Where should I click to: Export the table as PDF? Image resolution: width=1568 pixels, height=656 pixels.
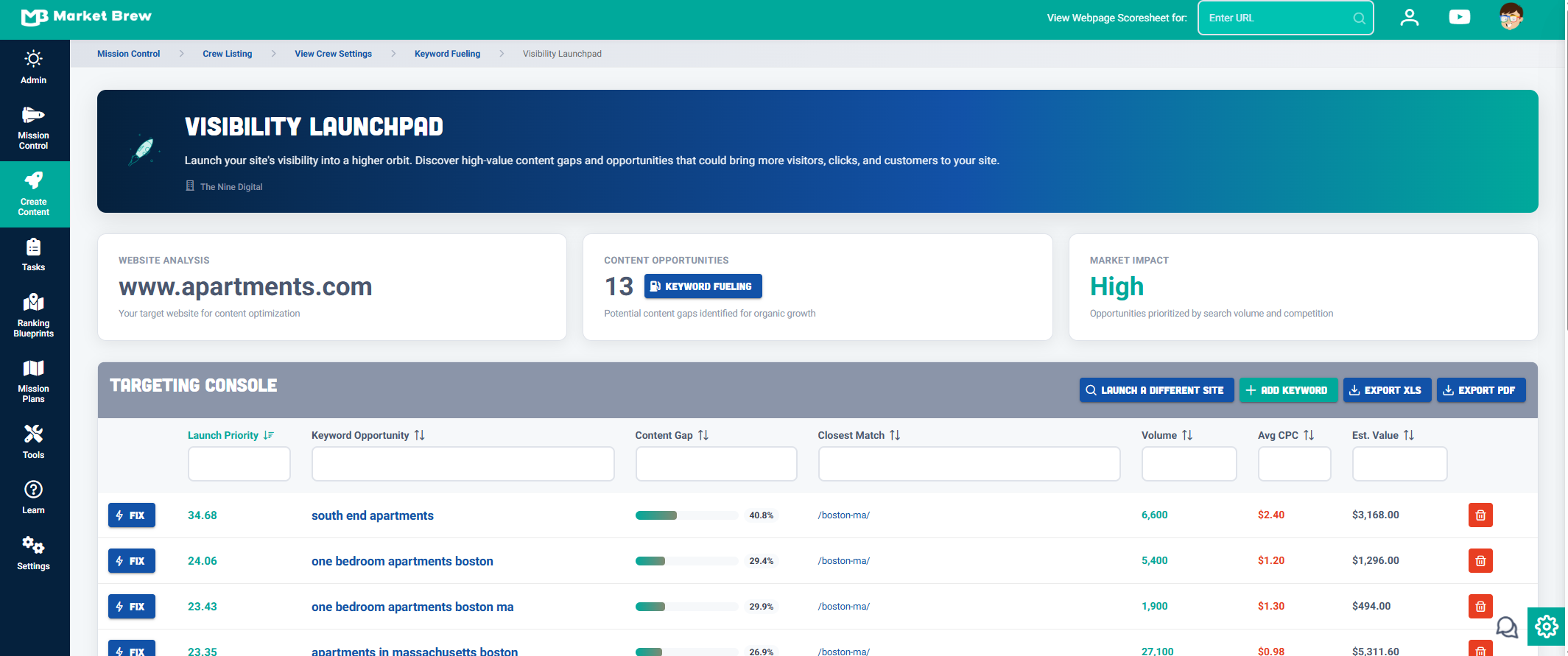(x=1481, y=390)
